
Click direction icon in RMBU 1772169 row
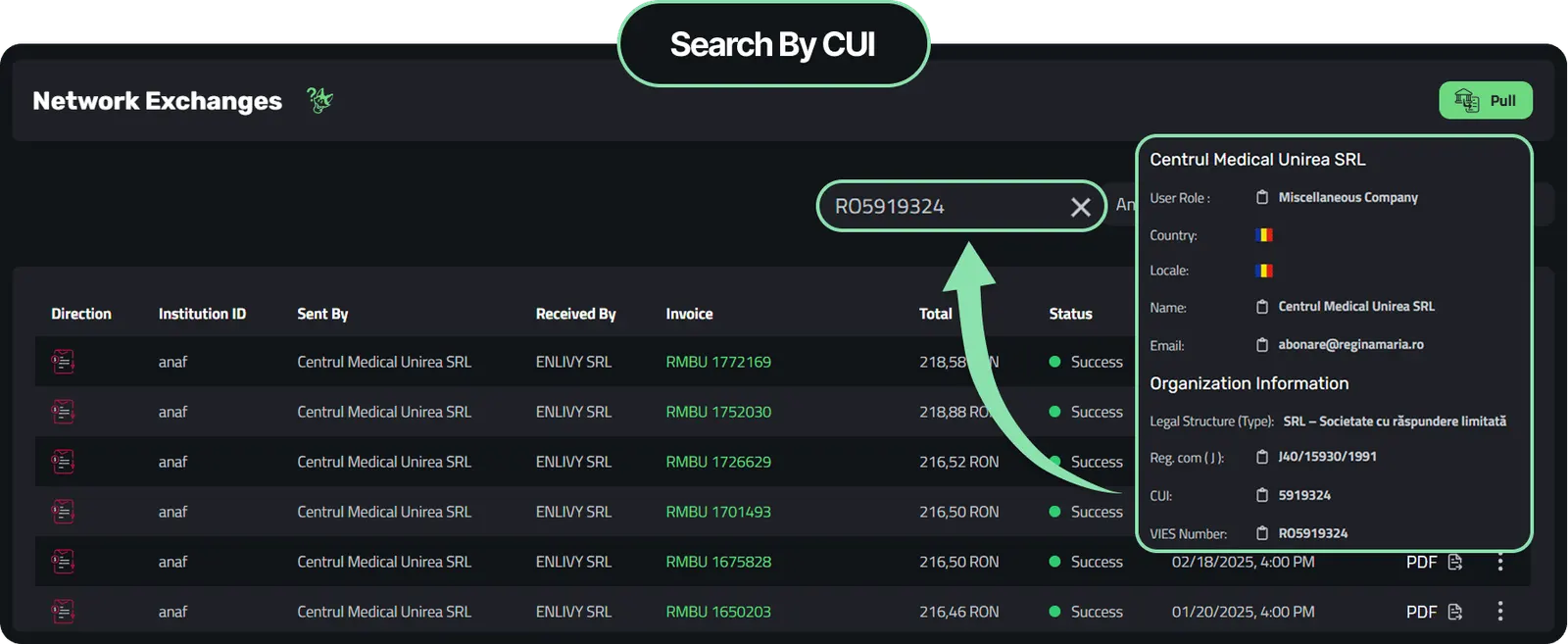click(x=64, y=362)
